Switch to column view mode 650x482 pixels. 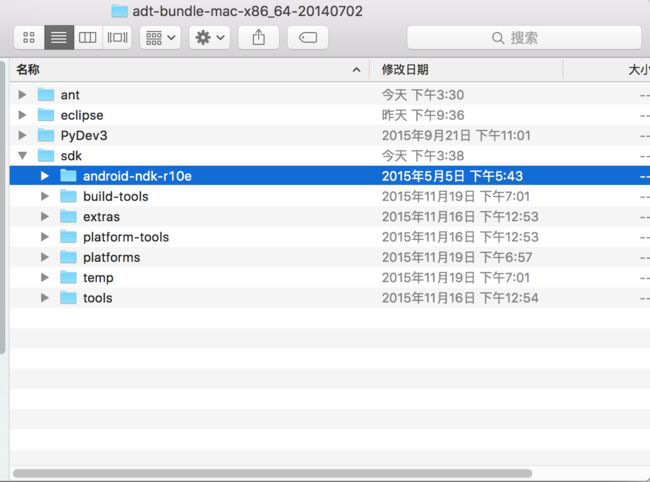tap(87, 38)
